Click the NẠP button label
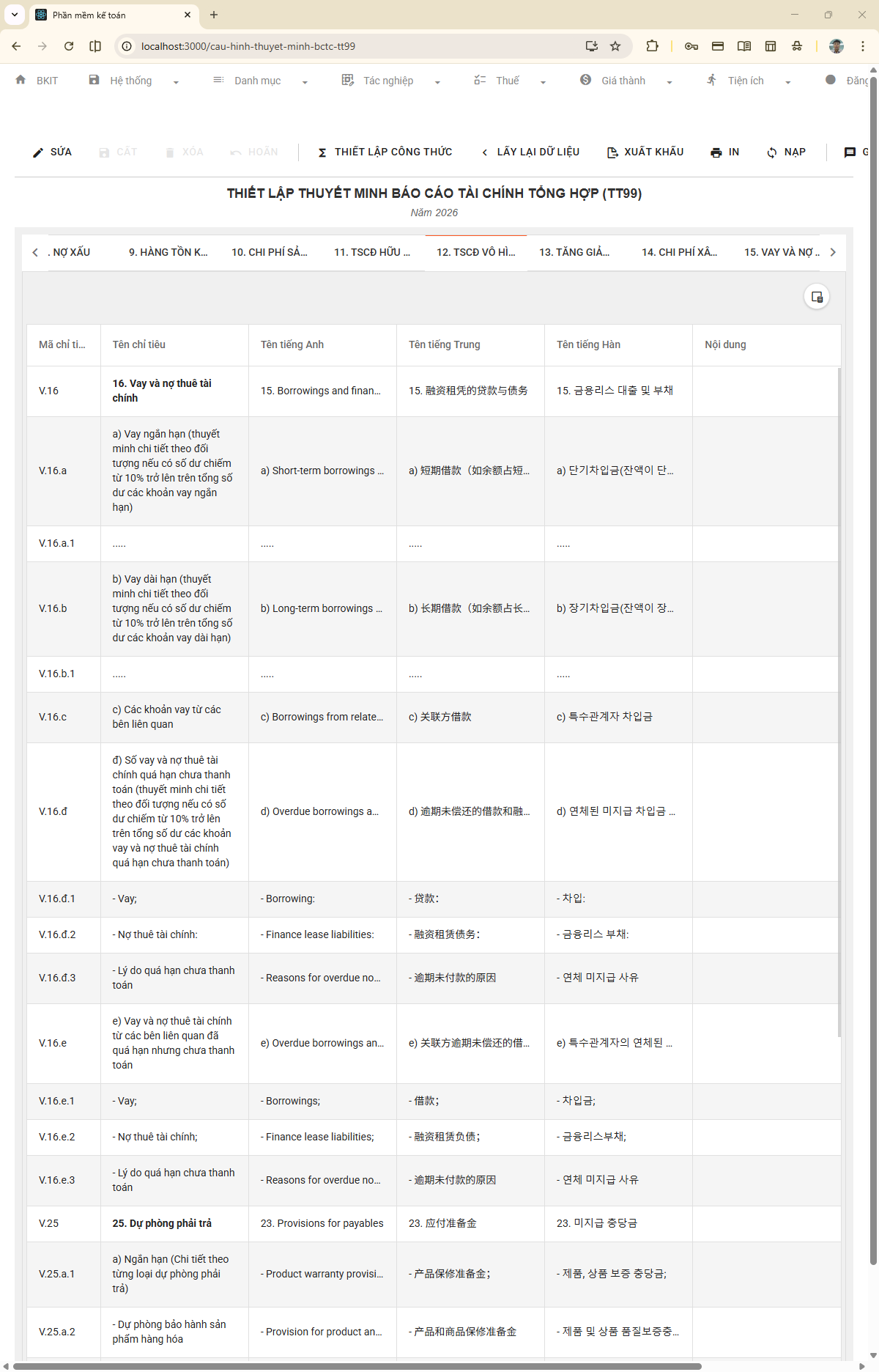 tap(795, 152)
